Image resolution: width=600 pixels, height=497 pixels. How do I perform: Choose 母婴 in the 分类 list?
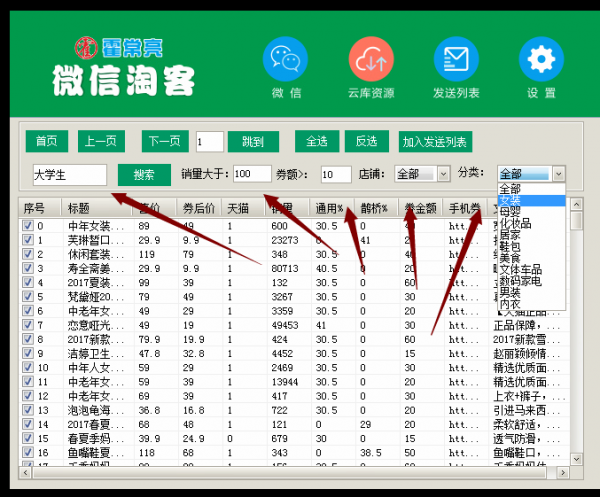click(x=531, y=212)
